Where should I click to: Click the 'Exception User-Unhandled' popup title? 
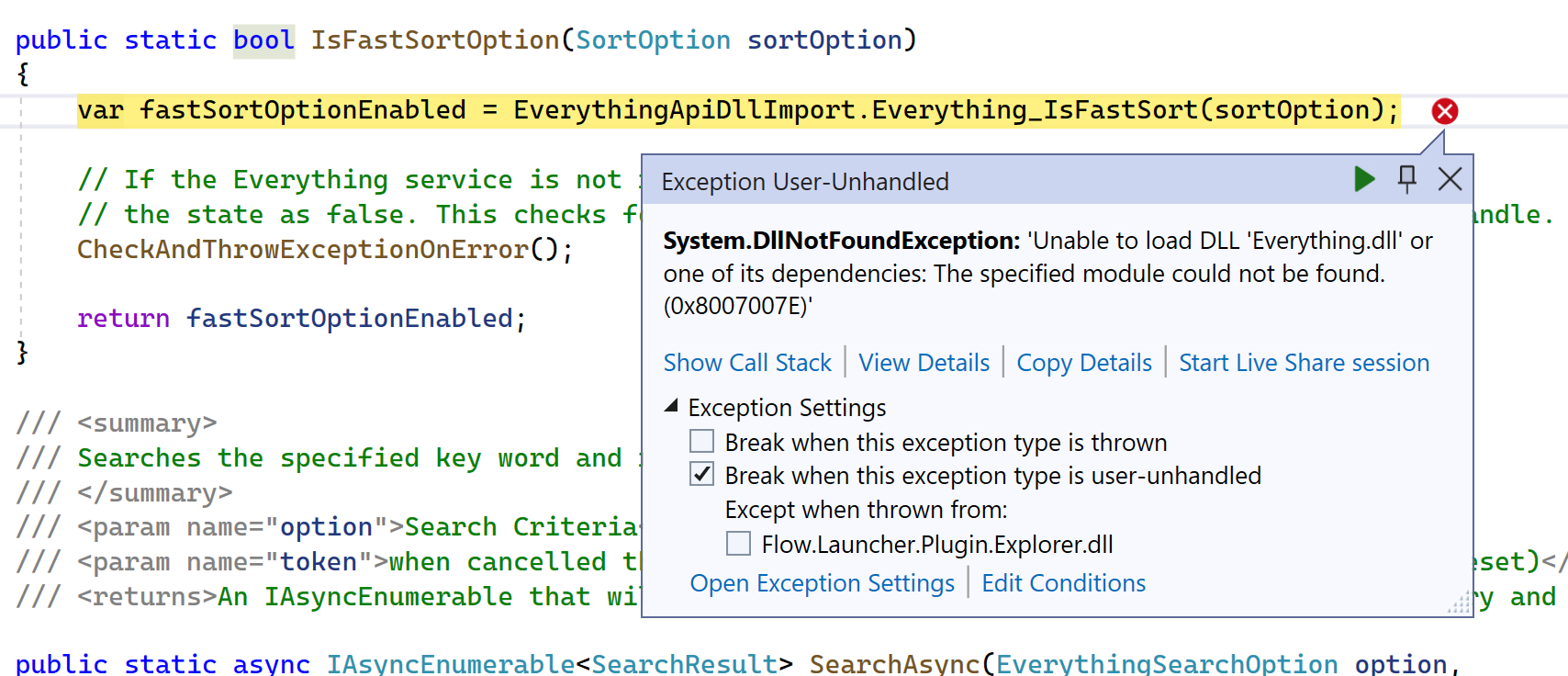(805, 182)
